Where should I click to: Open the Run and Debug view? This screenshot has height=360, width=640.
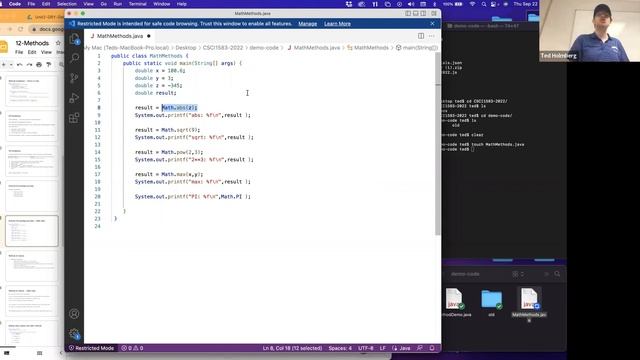74,98
